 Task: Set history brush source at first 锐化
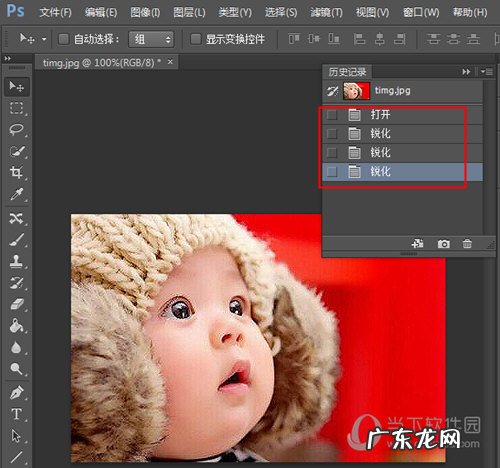click(x=332, y=134)
